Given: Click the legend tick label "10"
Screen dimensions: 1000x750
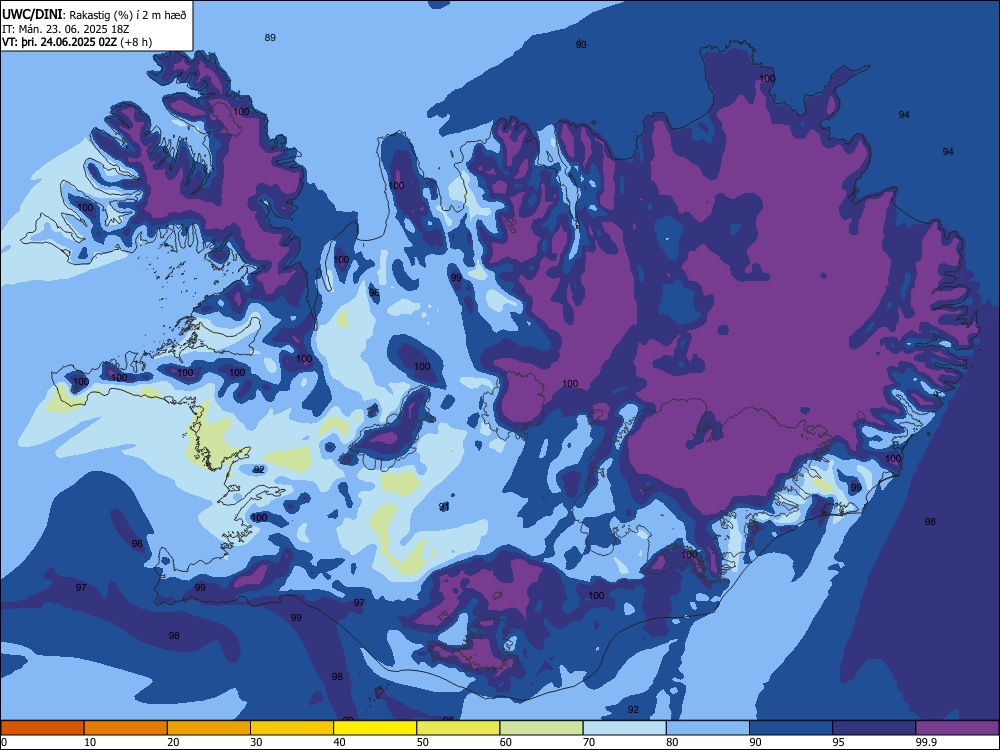Looking at the screenshot, I should (90, 742).
